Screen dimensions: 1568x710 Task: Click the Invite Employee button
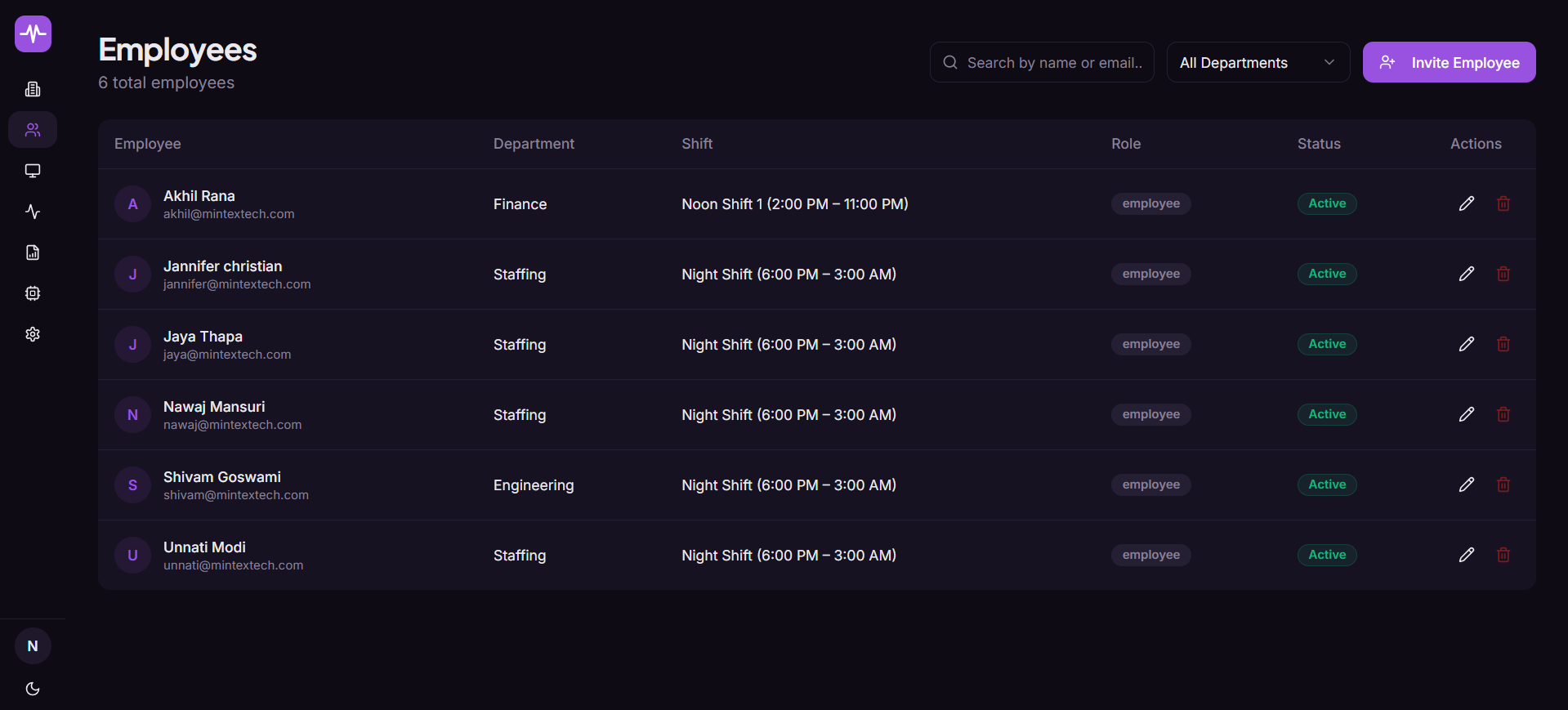tap(1450, 62)
